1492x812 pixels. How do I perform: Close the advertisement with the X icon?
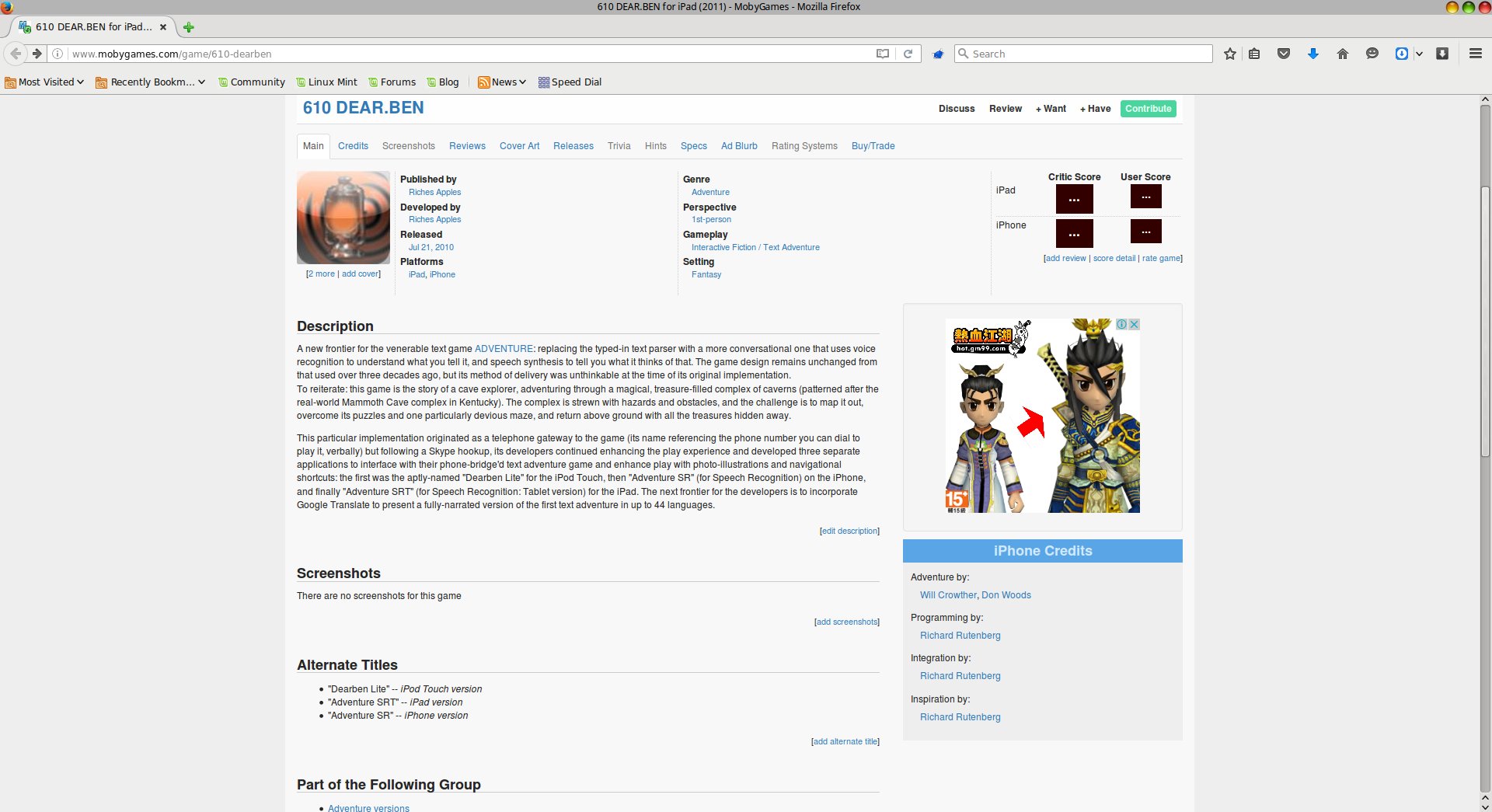click(x=1134, y=325)
